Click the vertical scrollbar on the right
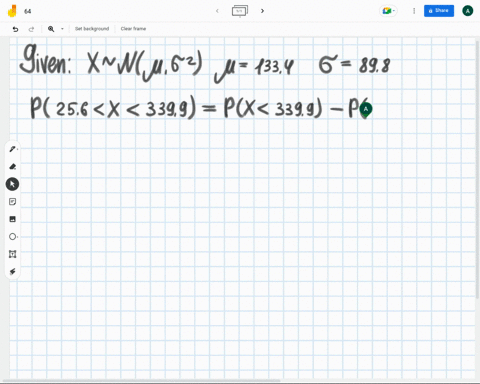Image resolution: width=480 pixels, height=384 pixels. (x=478, y=170)
